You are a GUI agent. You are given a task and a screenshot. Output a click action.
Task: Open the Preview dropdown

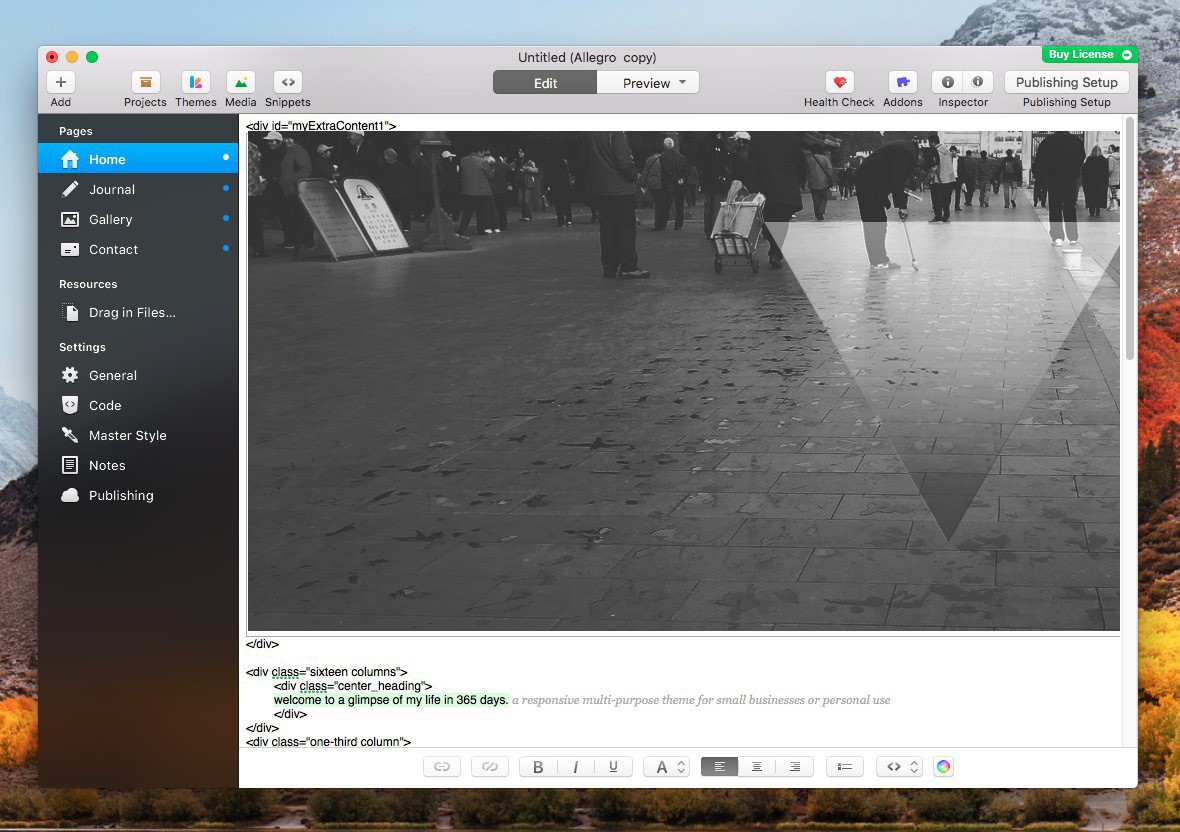tap(682, 83)
